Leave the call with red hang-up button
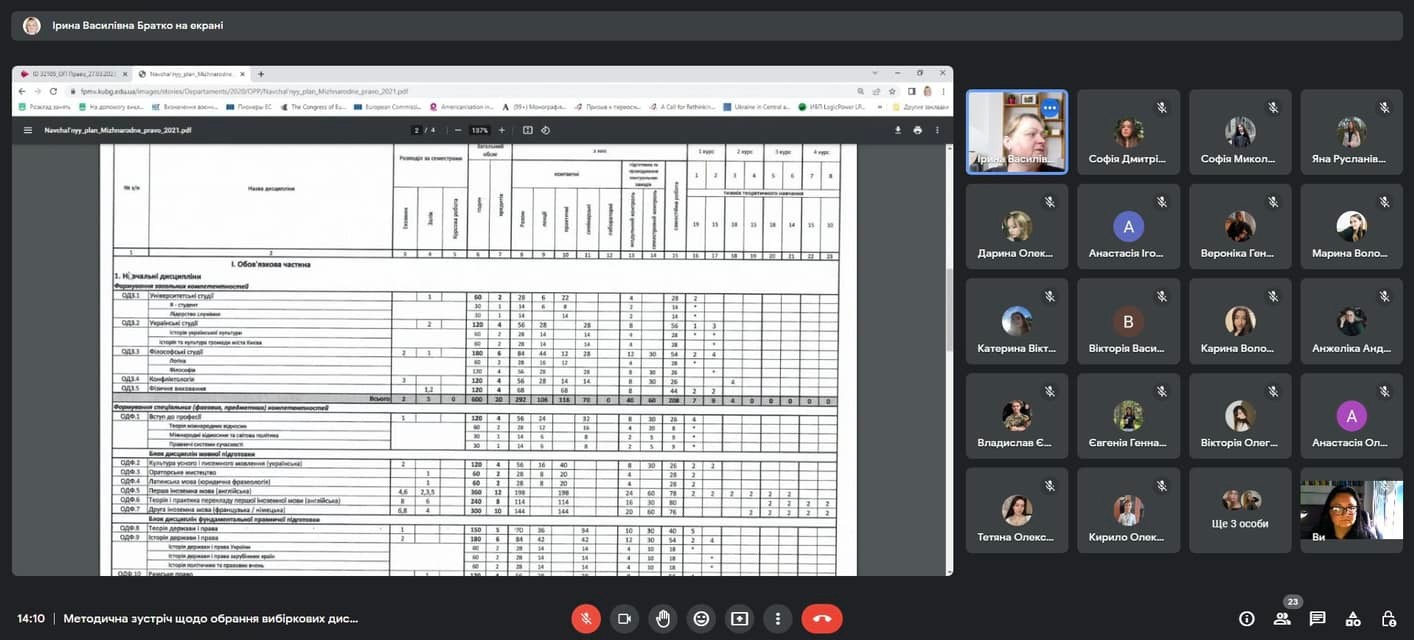 pyautogui.click(x=822, y=618)
